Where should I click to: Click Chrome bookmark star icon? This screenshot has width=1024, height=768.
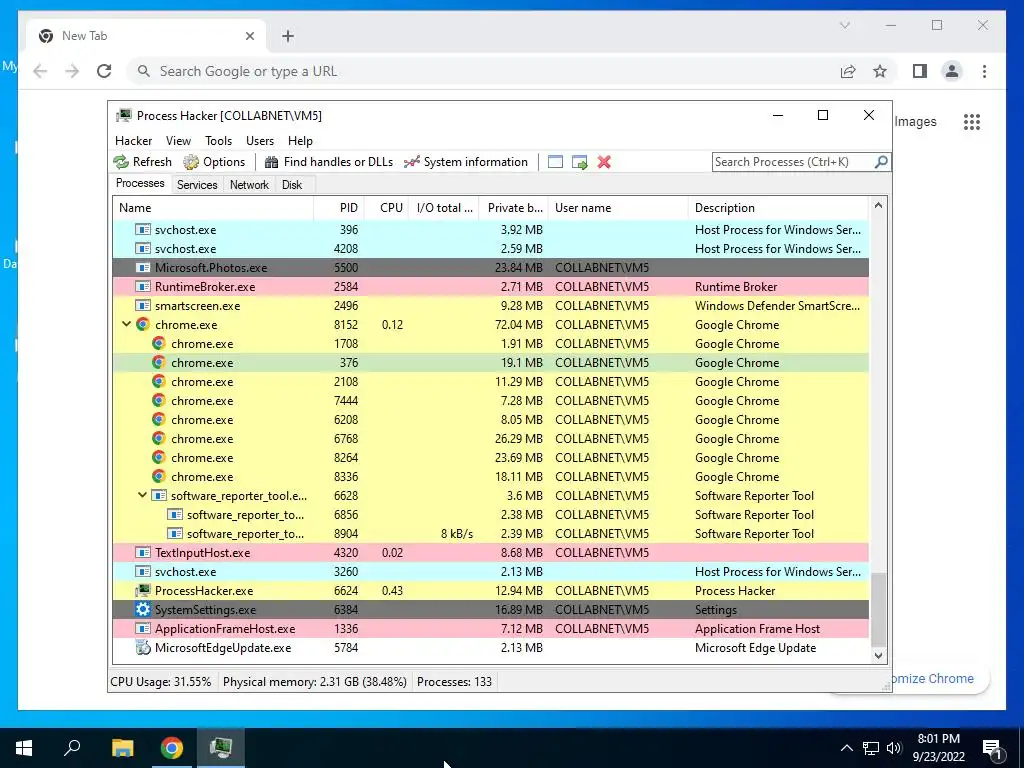click(880, 71)
